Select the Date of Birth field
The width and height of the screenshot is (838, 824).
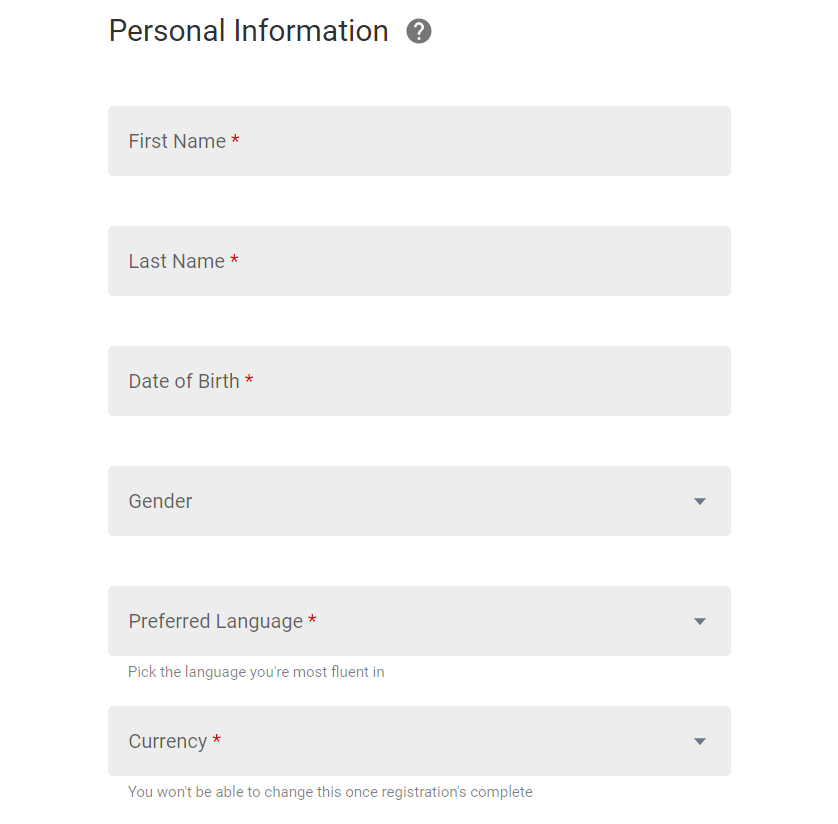[419, 381]
